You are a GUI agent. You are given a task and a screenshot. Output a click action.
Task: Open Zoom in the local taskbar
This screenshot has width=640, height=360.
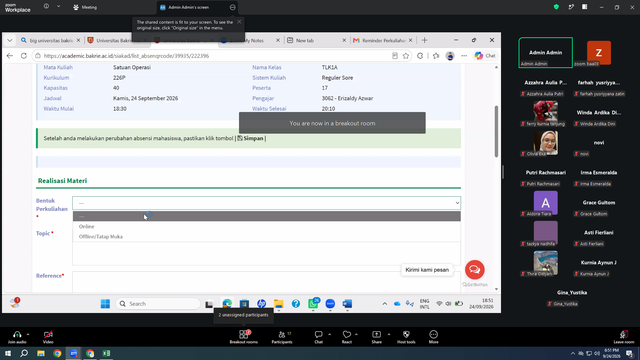pos(73,353)
